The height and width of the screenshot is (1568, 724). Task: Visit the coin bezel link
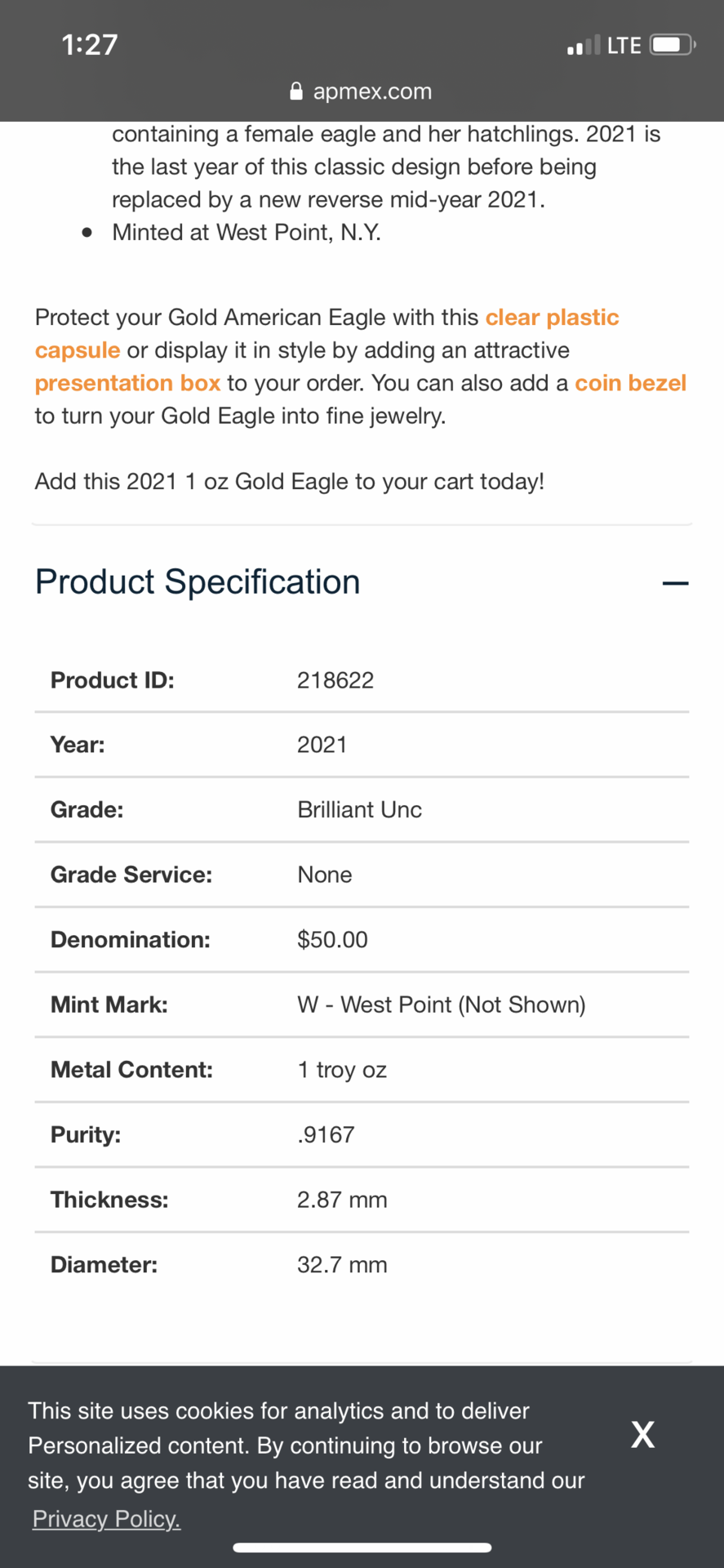pos(630,383)
